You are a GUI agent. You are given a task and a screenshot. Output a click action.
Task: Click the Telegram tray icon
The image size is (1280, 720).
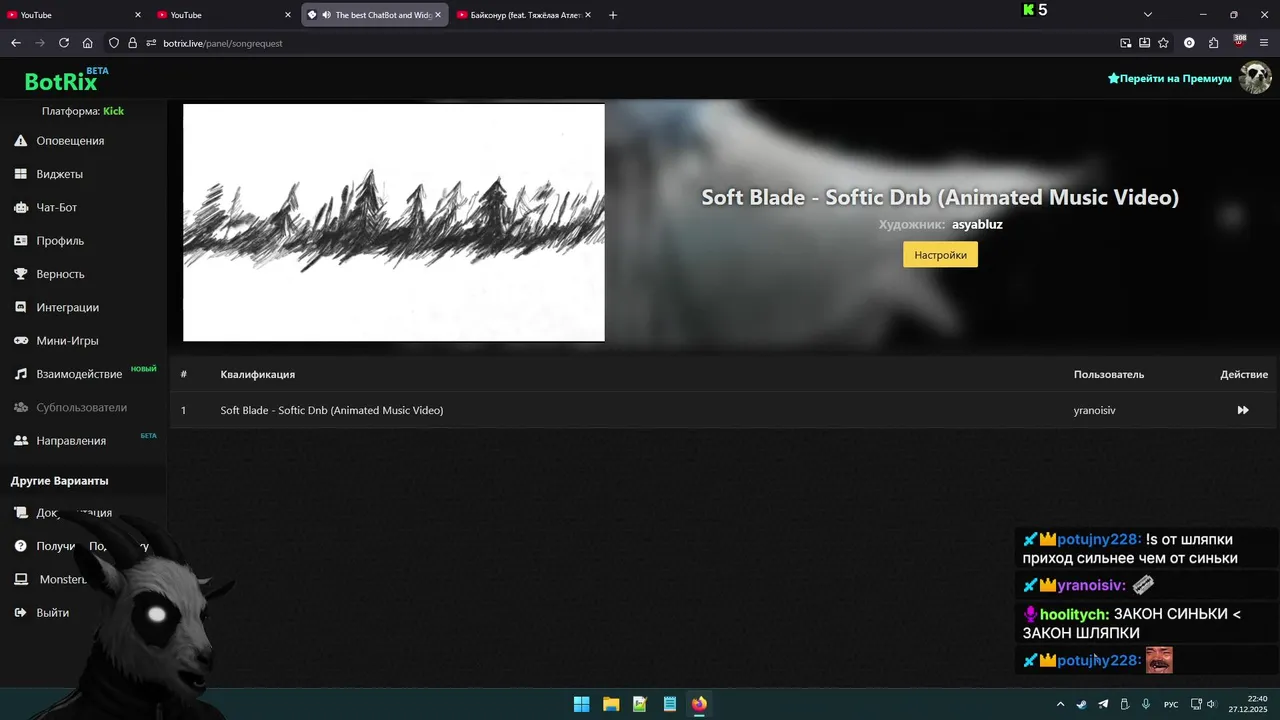click(x=1103, y=704)
